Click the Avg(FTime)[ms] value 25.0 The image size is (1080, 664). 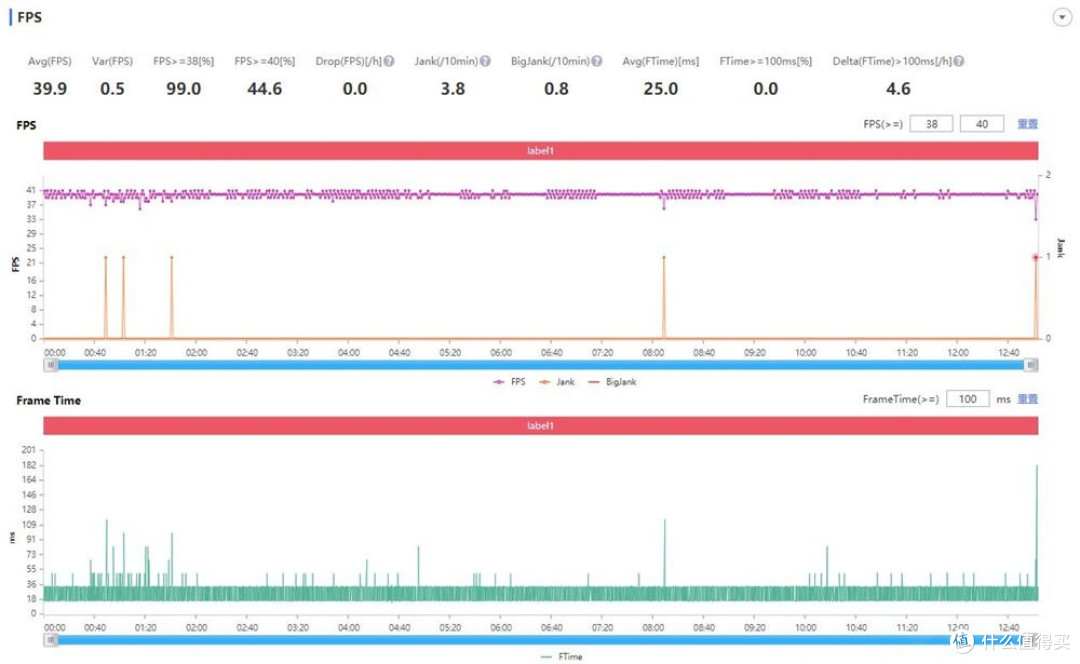click(661, 89)
